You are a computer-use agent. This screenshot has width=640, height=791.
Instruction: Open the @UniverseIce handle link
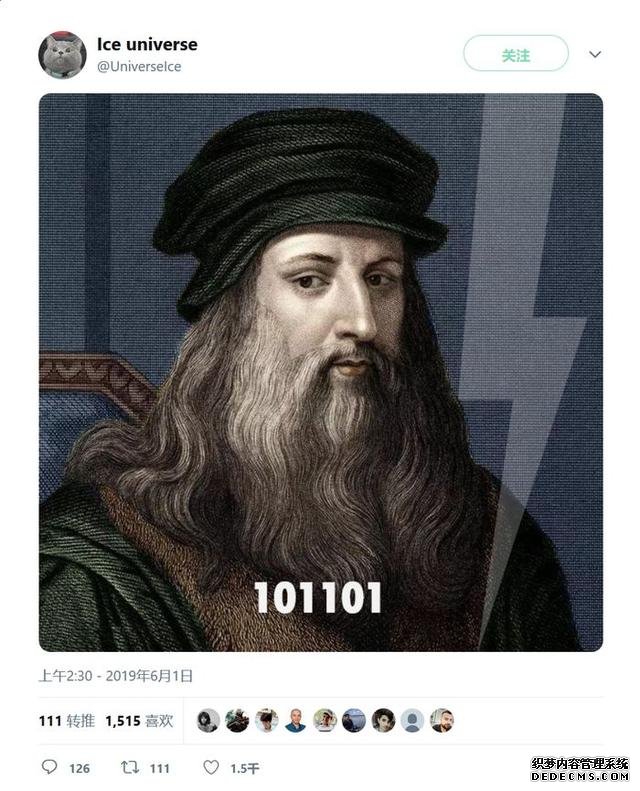coord(139,67)
